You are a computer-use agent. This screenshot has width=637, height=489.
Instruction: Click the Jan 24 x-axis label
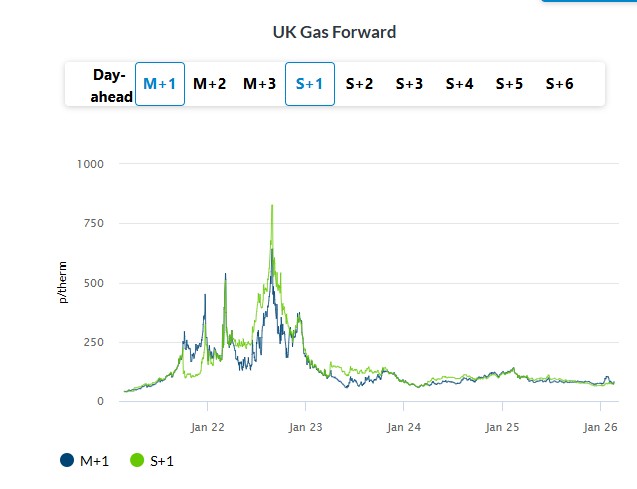coord(403,426)
